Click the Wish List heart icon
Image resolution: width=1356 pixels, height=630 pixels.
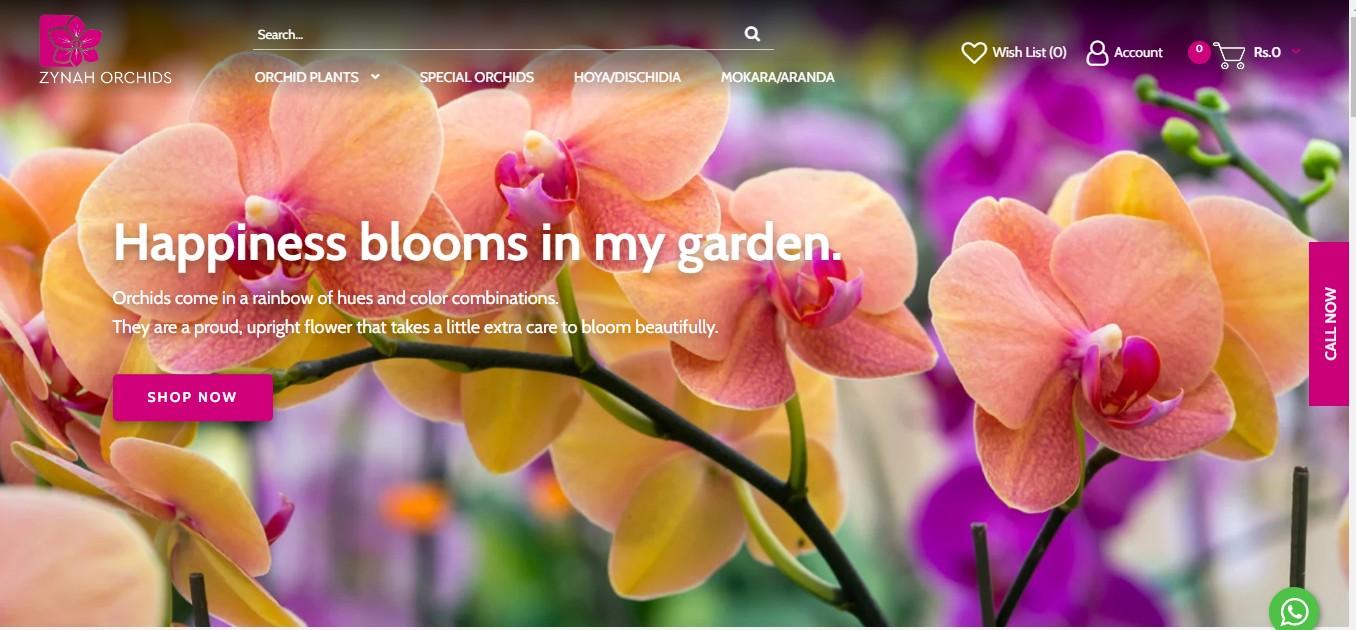974,52
